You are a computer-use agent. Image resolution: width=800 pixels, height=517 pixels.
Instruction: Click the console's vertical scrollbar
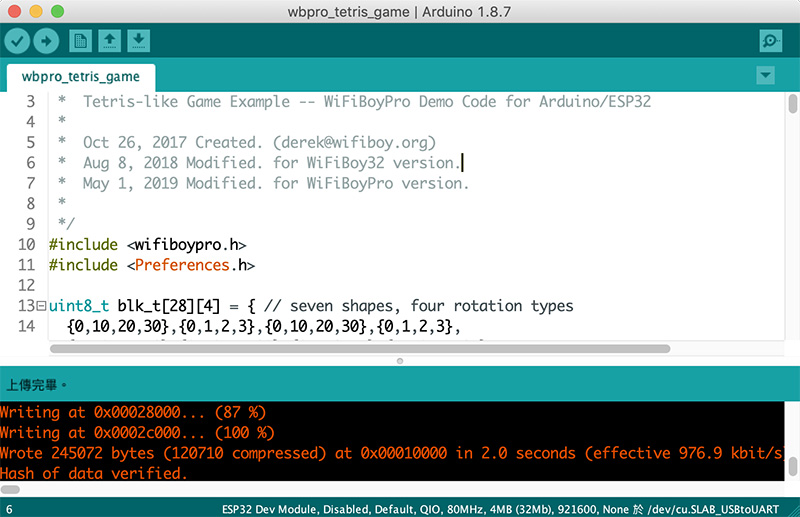point(792,466)
